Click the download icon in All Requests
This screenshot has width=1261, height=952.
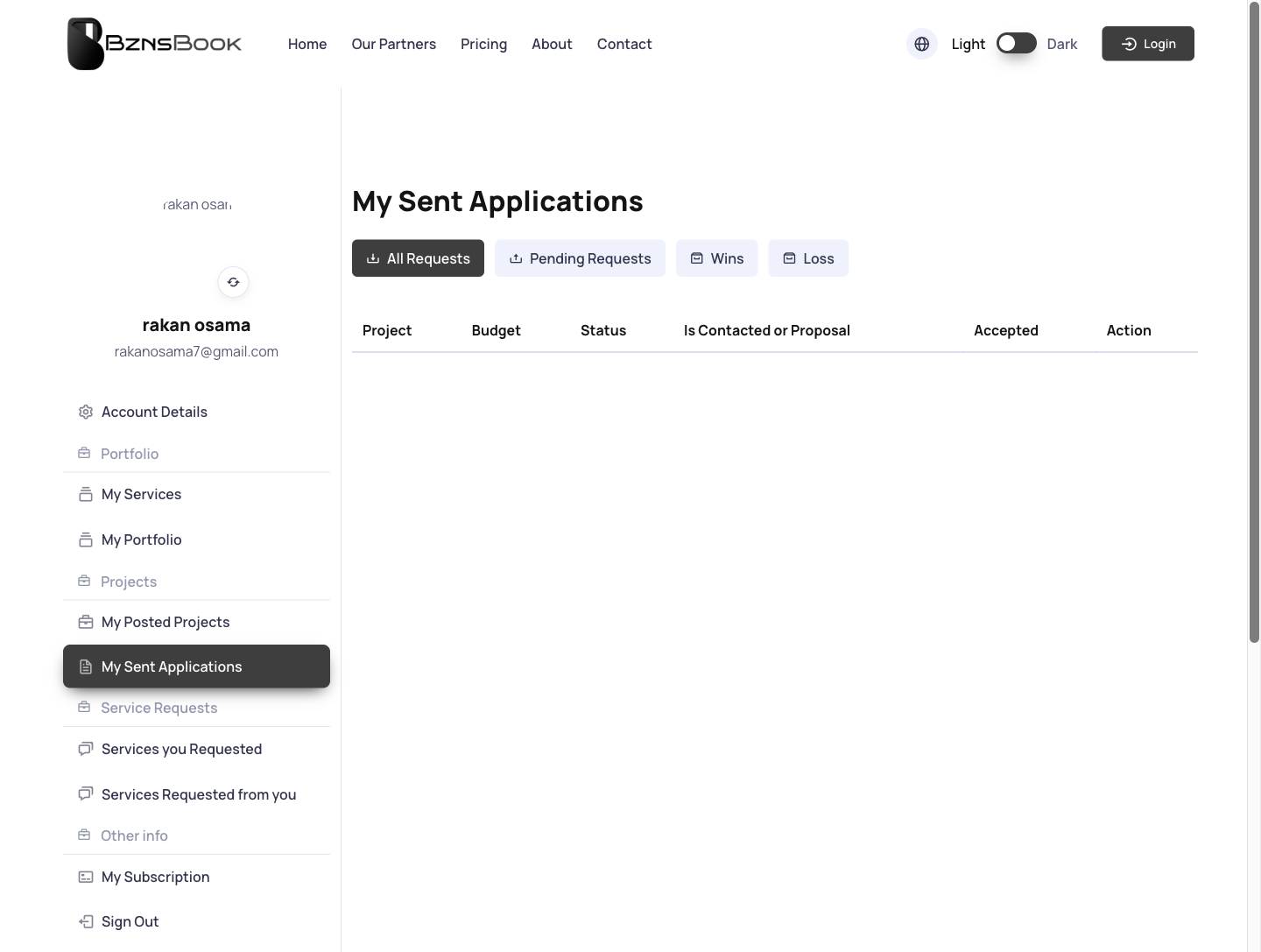point(373,258)
